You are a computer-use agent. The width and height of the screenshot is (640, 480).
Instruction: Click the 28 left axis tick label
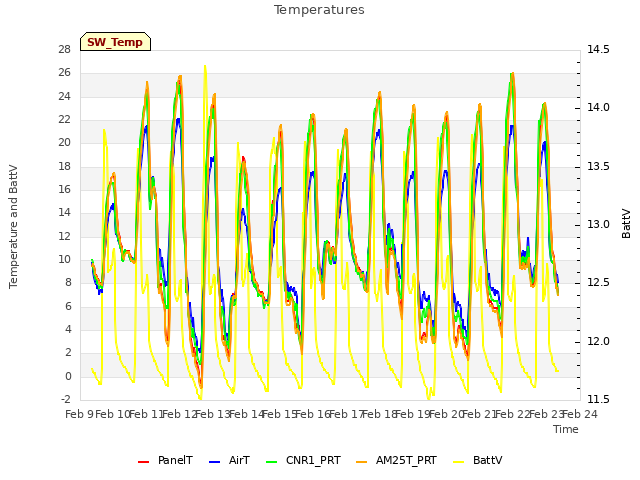tap(64, 50)
